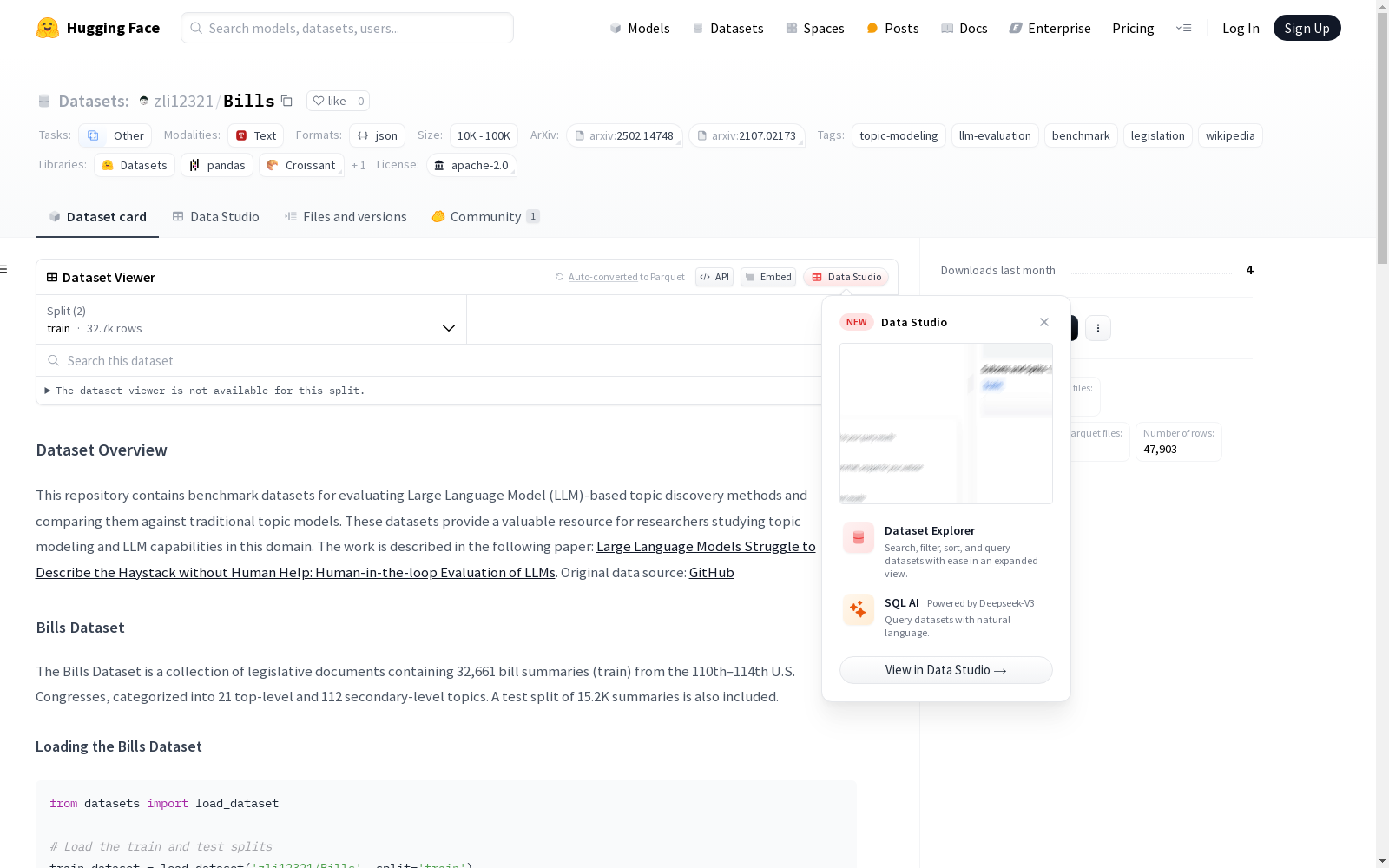Click the wikipedia tag
The image size is (1389, 868).
click(x=1230, y=135)
